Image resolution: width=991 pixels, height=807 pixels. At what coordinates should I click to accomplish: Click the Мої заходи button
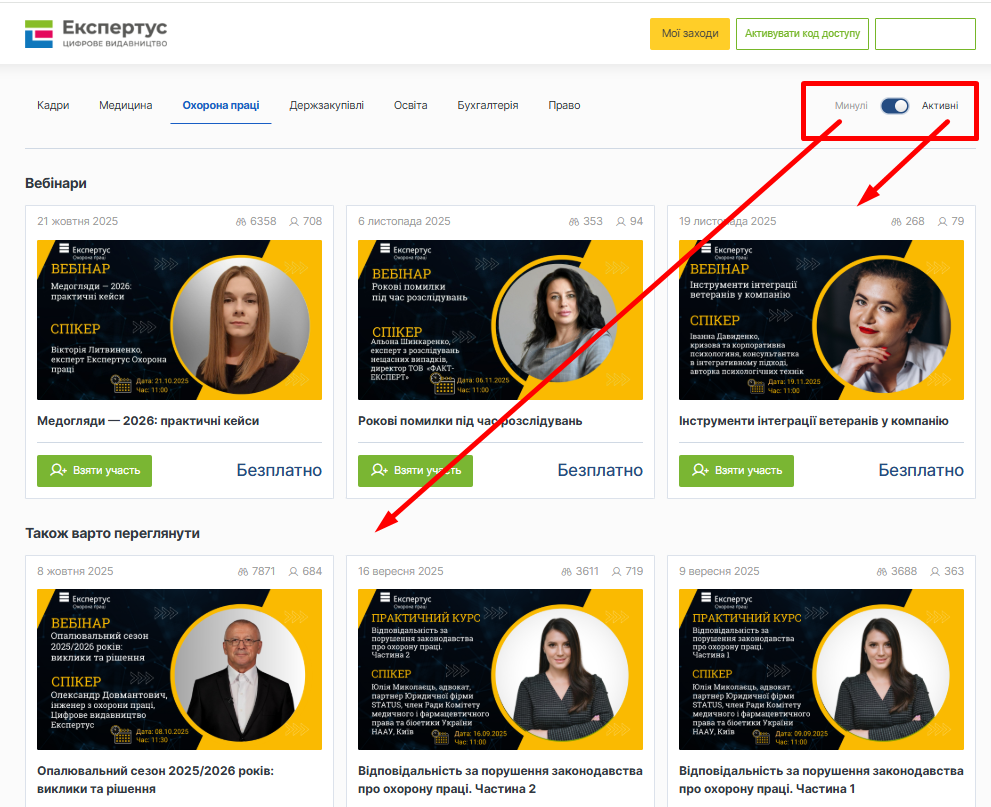pyautogui.click(x=689, y=34)
